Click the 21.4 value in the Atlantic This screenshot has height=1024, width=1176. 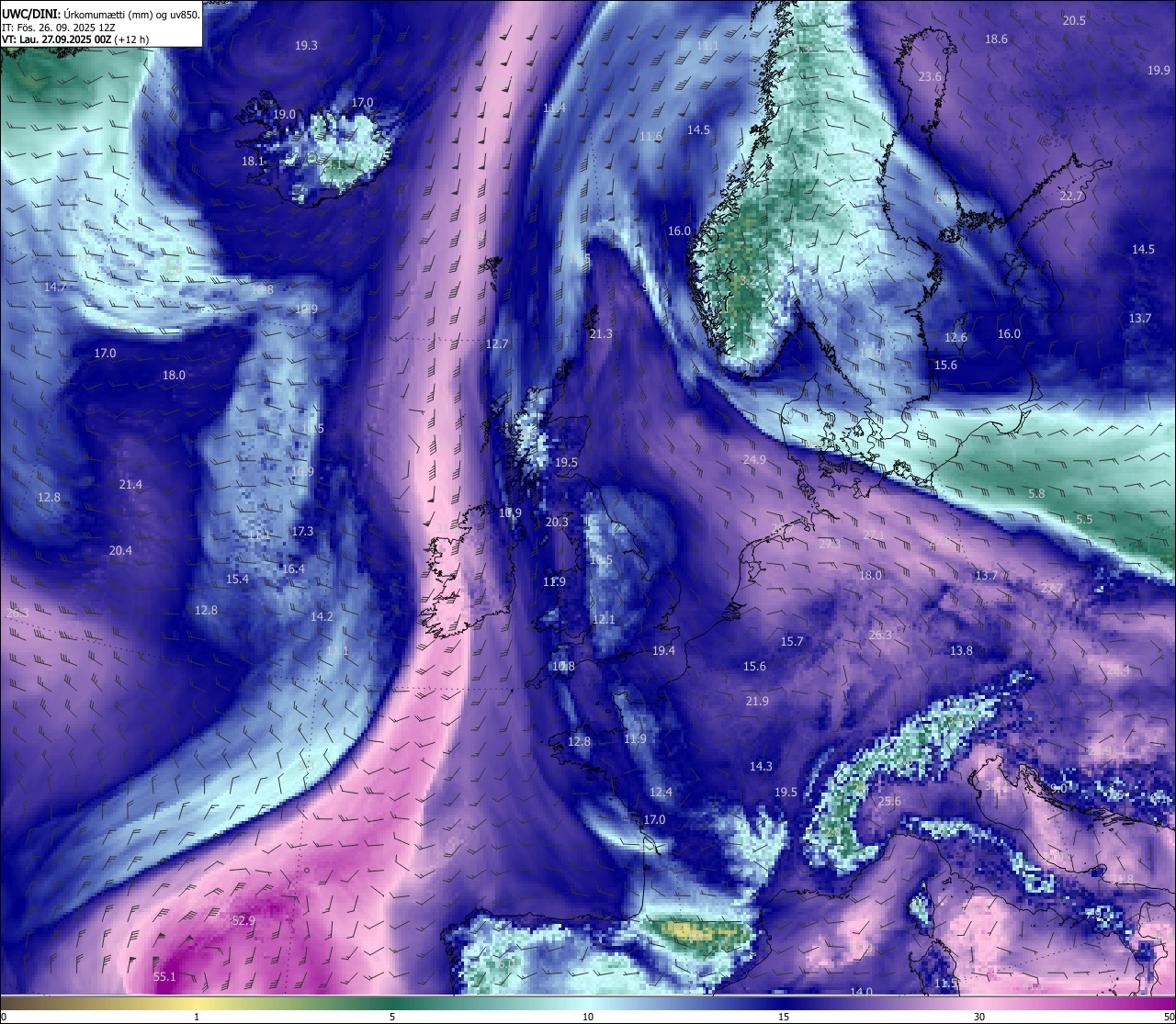(x=130, y=485)
